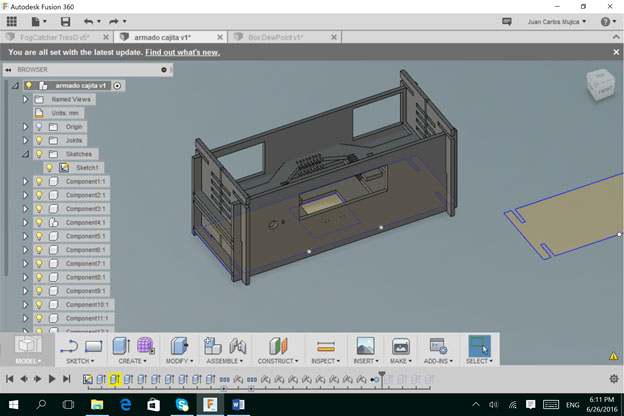Open the user account Juan Carlos Mujica dropdown
624x416 pixels.
[x=556, y=21]
